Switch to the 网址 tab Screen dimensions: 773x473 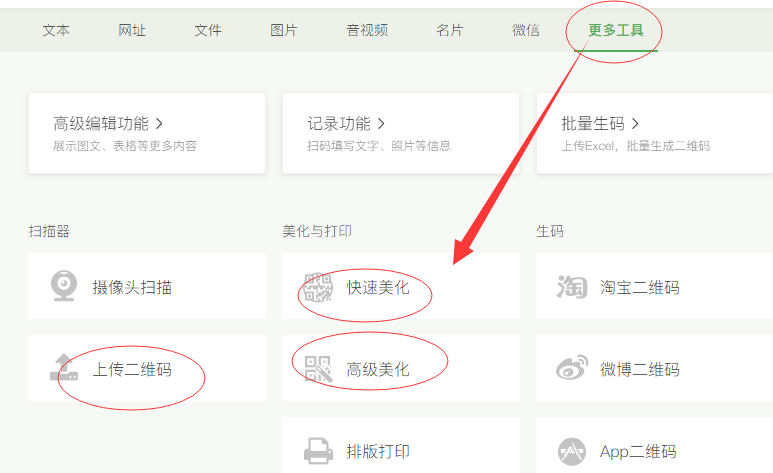click(x=132, y=30)
